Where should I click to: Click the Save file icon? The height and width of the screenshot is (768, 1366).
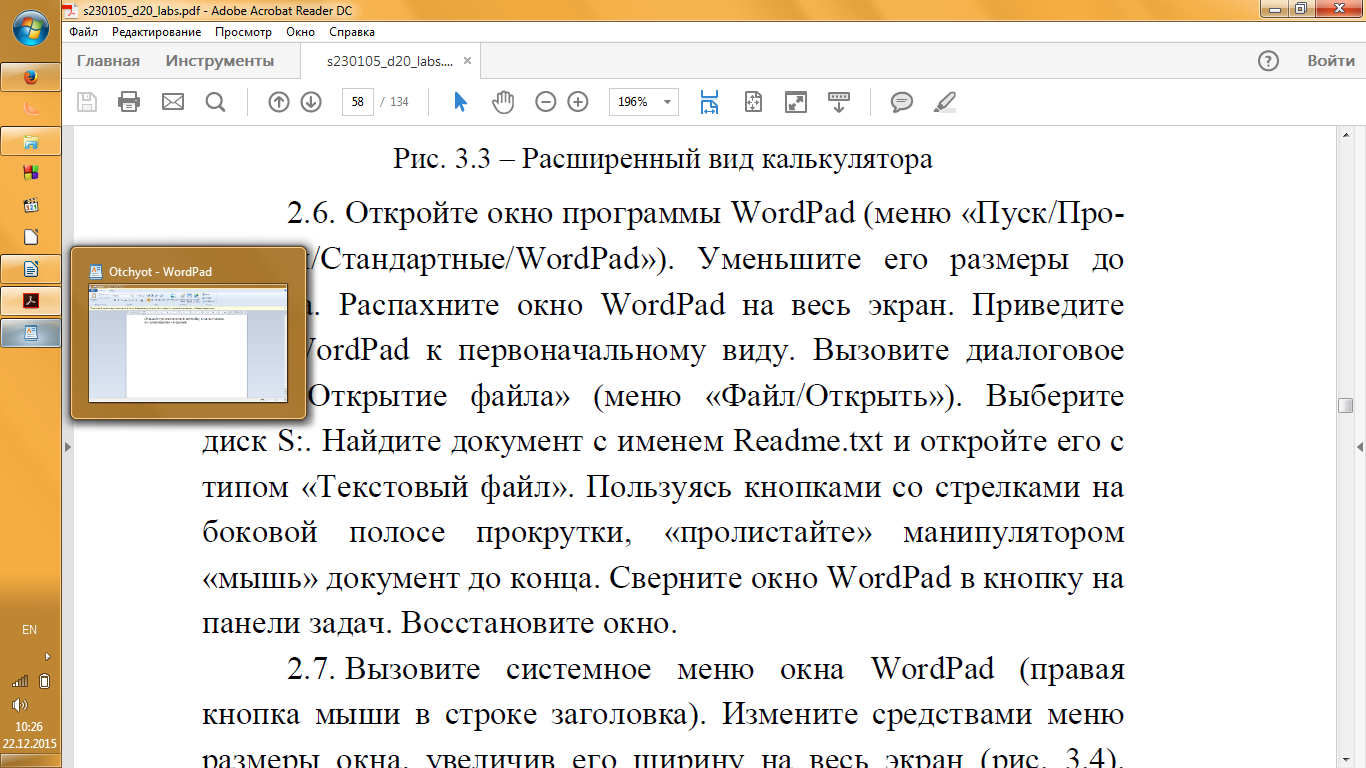pyautogui.click(x=87, y=101)
